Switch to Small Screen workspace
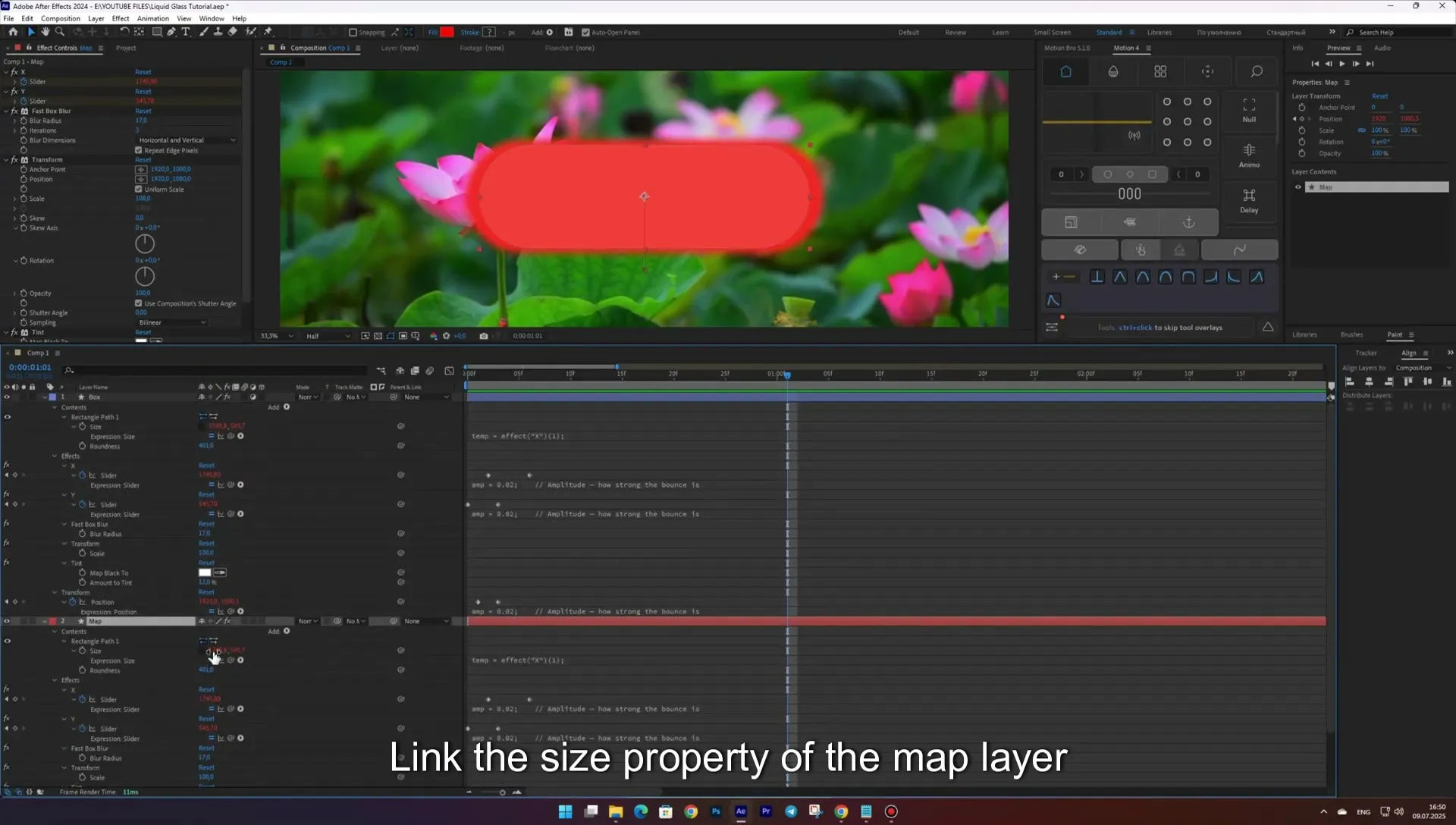The height and width of the screenshot is (825, 1456). click(x=1052, y=33)
